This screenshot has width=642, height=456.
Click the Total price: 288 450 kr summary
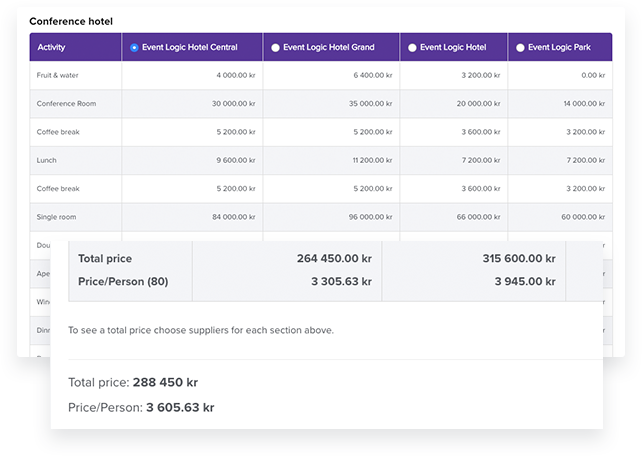pyautogui.click(x=133, y=382)
